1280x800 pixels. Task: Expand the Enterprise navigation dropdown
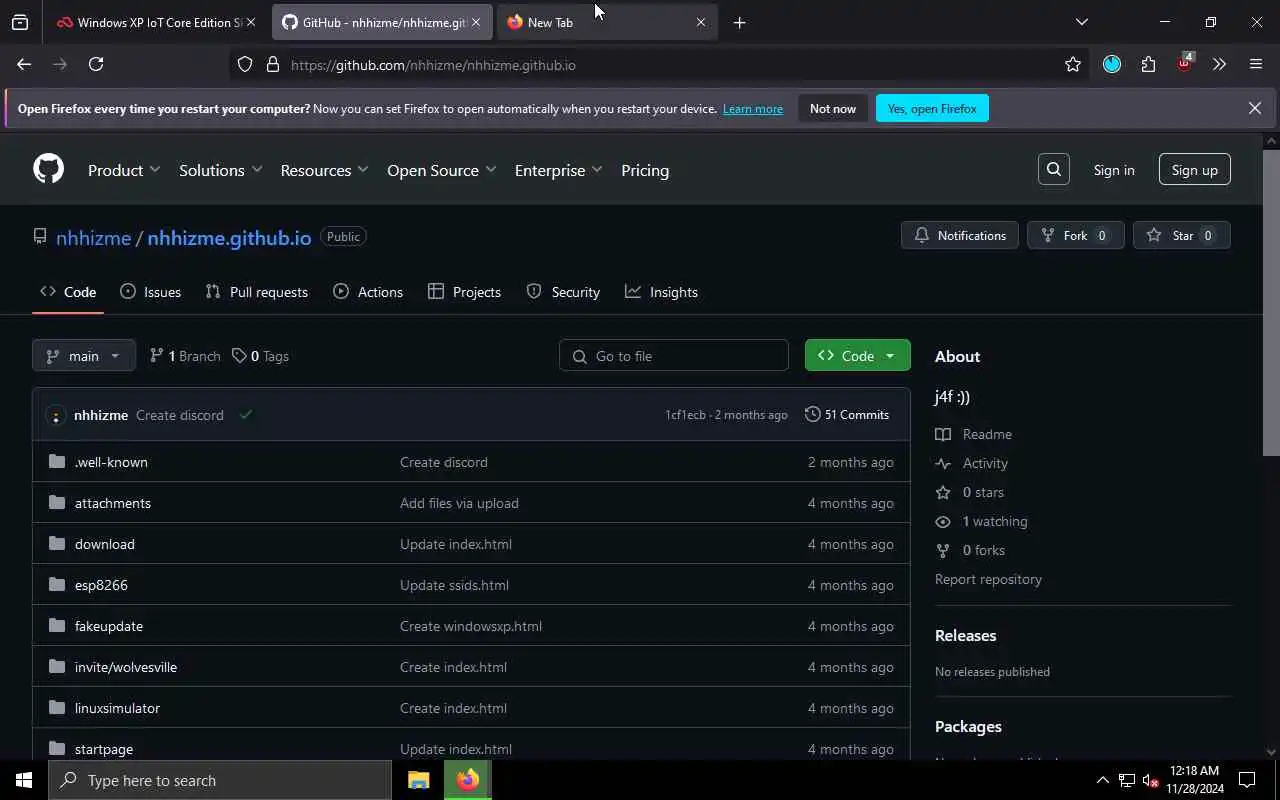[558, 170]
